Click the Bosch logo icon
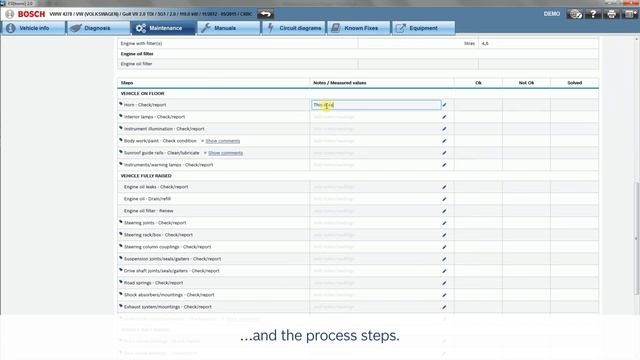This screenshot has width=640, height=360. (x=10, y=14)
